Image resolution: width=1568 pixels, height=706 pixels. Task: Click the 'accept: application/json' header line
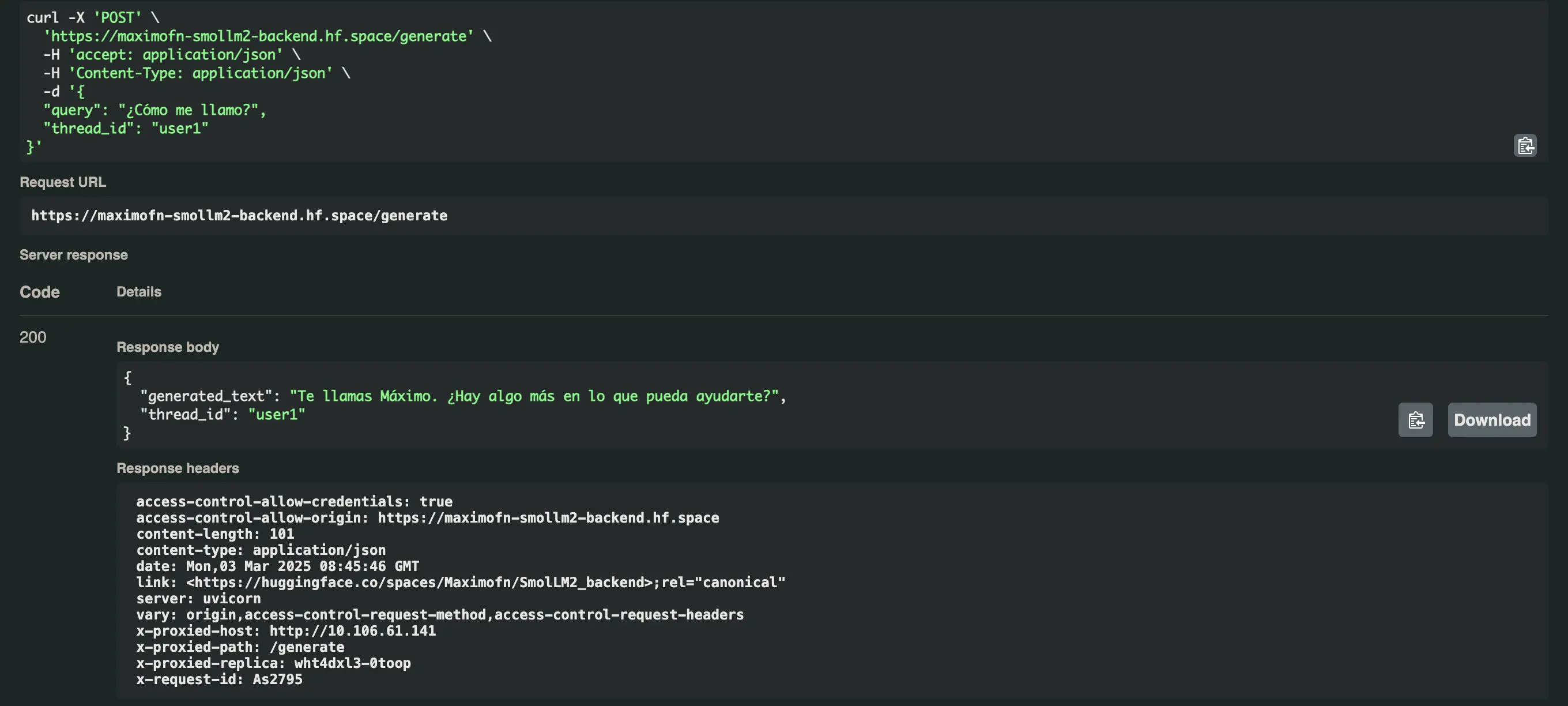click(172, 54)
